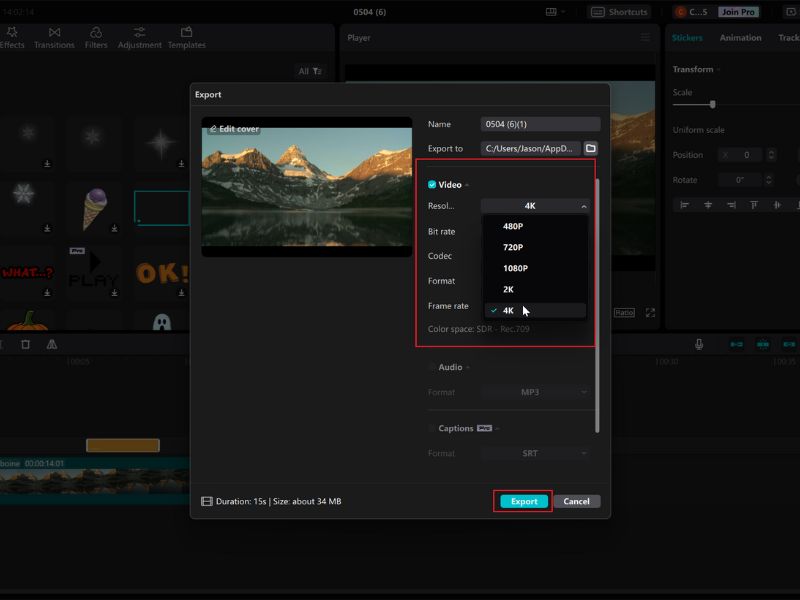The width and height of the screenshot is (800, 600).
Task: Click the C...5 account avatar
Action: 681,12
